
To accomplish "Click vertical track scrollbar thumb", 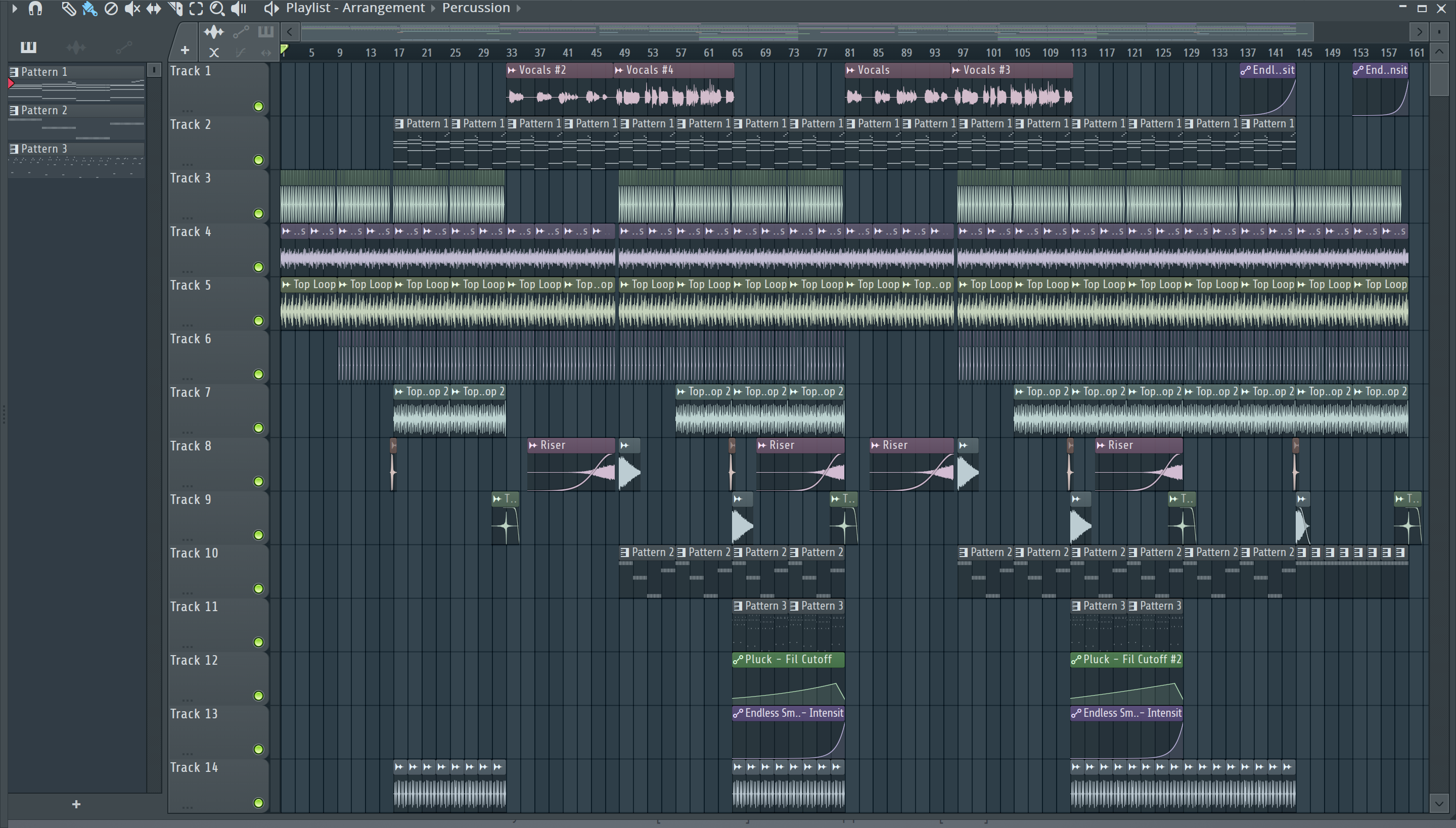I will [1439, 79].
